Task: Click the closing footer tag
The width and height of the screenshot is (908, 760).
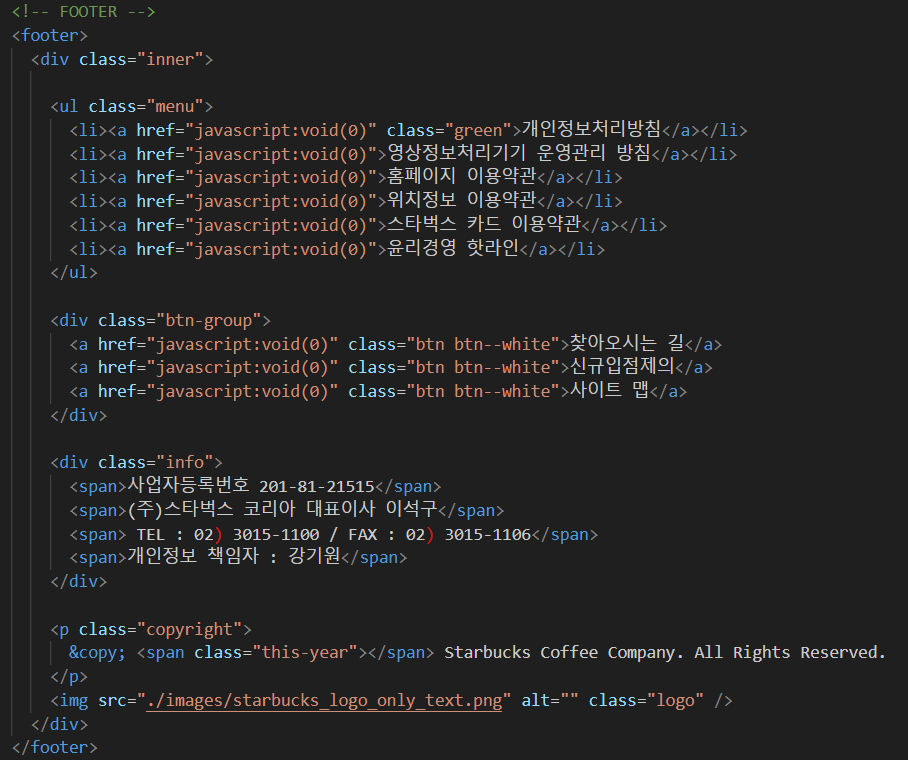Action: tap(54, 747)
